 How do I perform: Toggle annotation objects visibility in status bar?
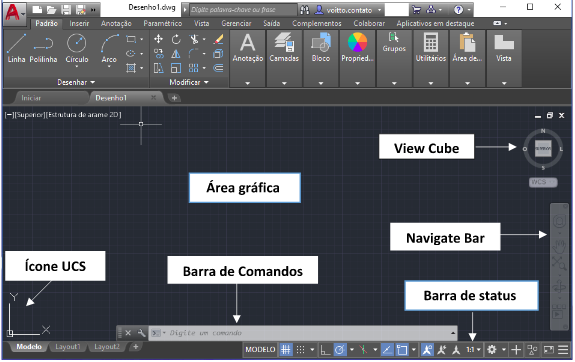[x=427, y=350]
